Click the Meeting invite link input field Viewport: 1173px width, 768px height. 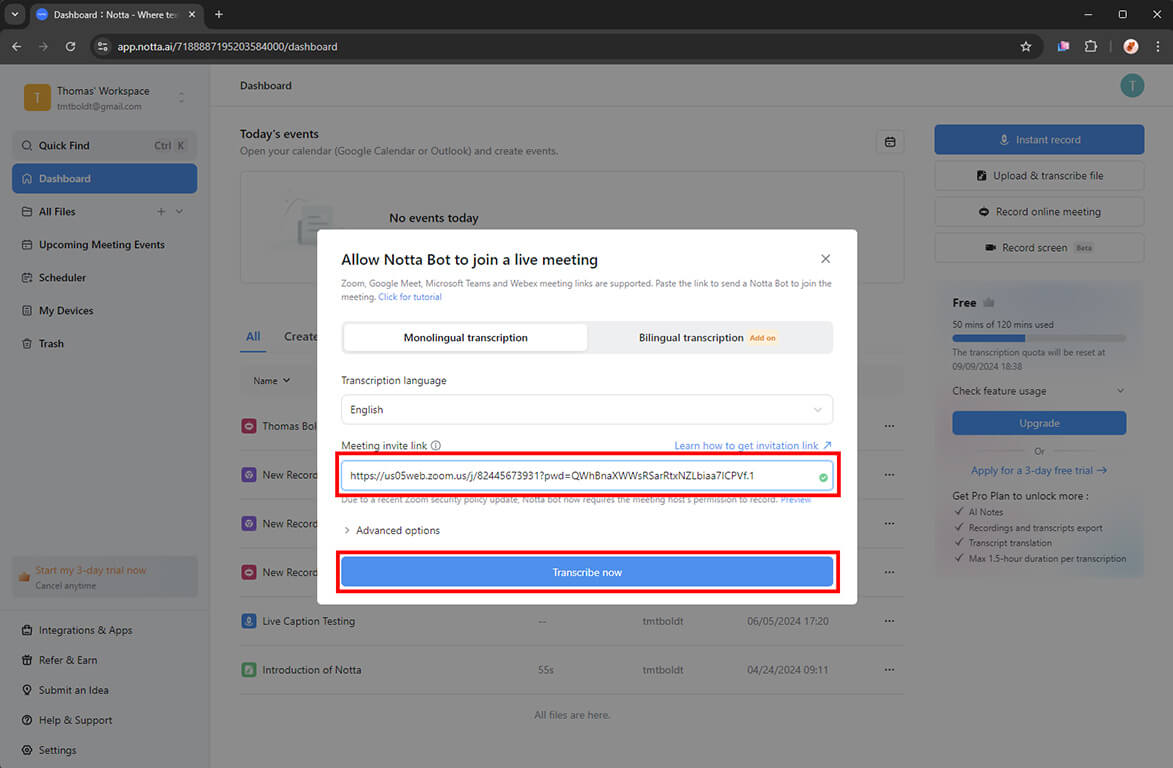[586, 476]
